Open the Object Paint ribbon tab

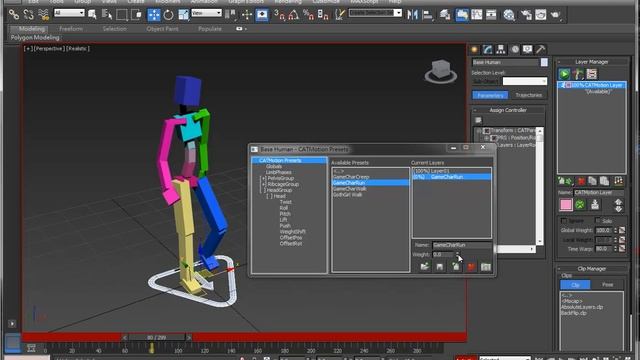pyautogui.click(x=162, y=29)
